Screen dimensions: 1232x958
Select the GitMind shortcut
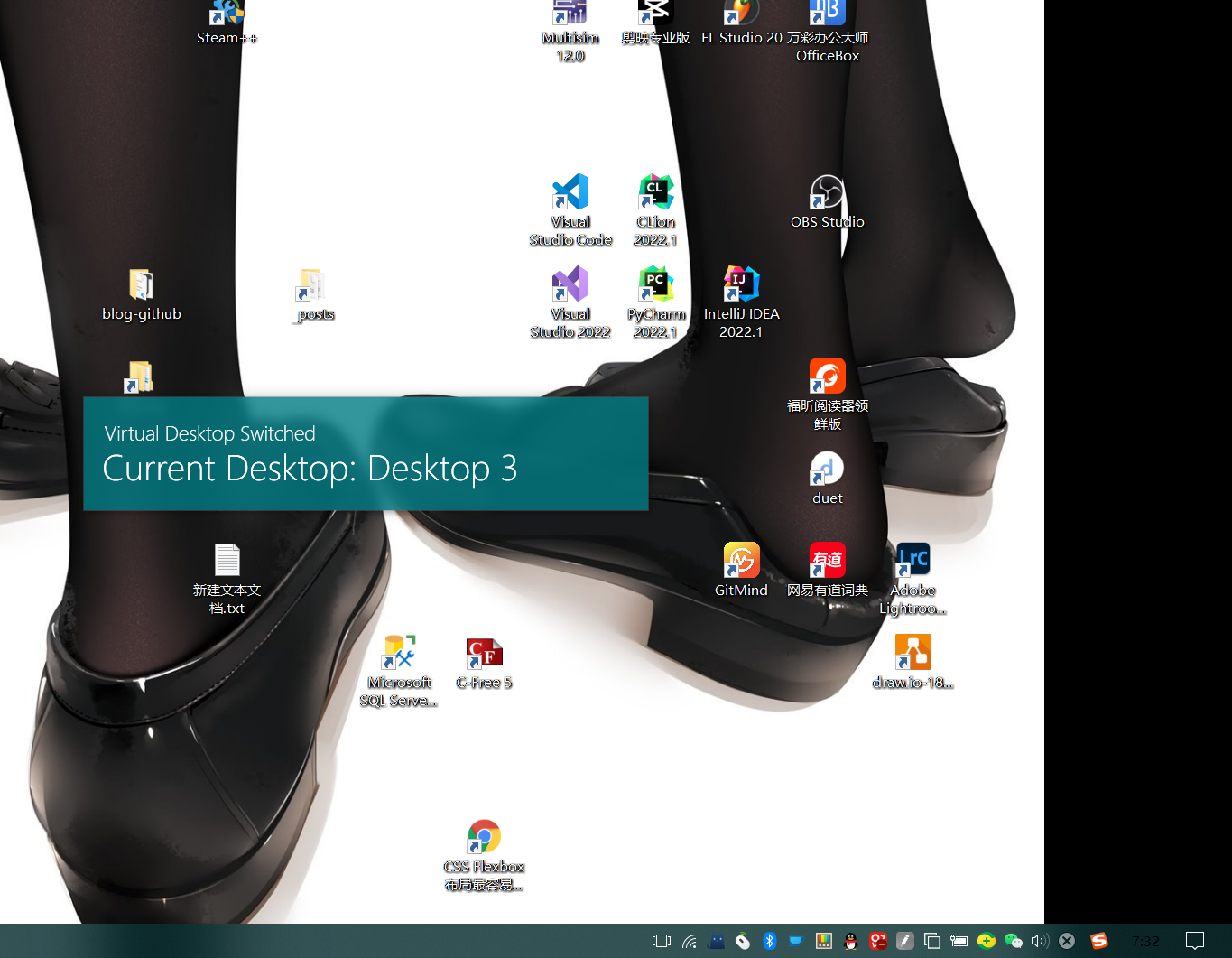pyautogui.click(x=742, y=570)
